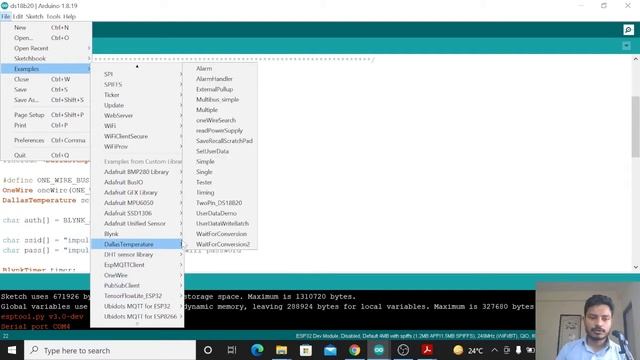Open the Timing example sketch
The height and width of the screenshot is (360, 640).
(x=220, y=192)
